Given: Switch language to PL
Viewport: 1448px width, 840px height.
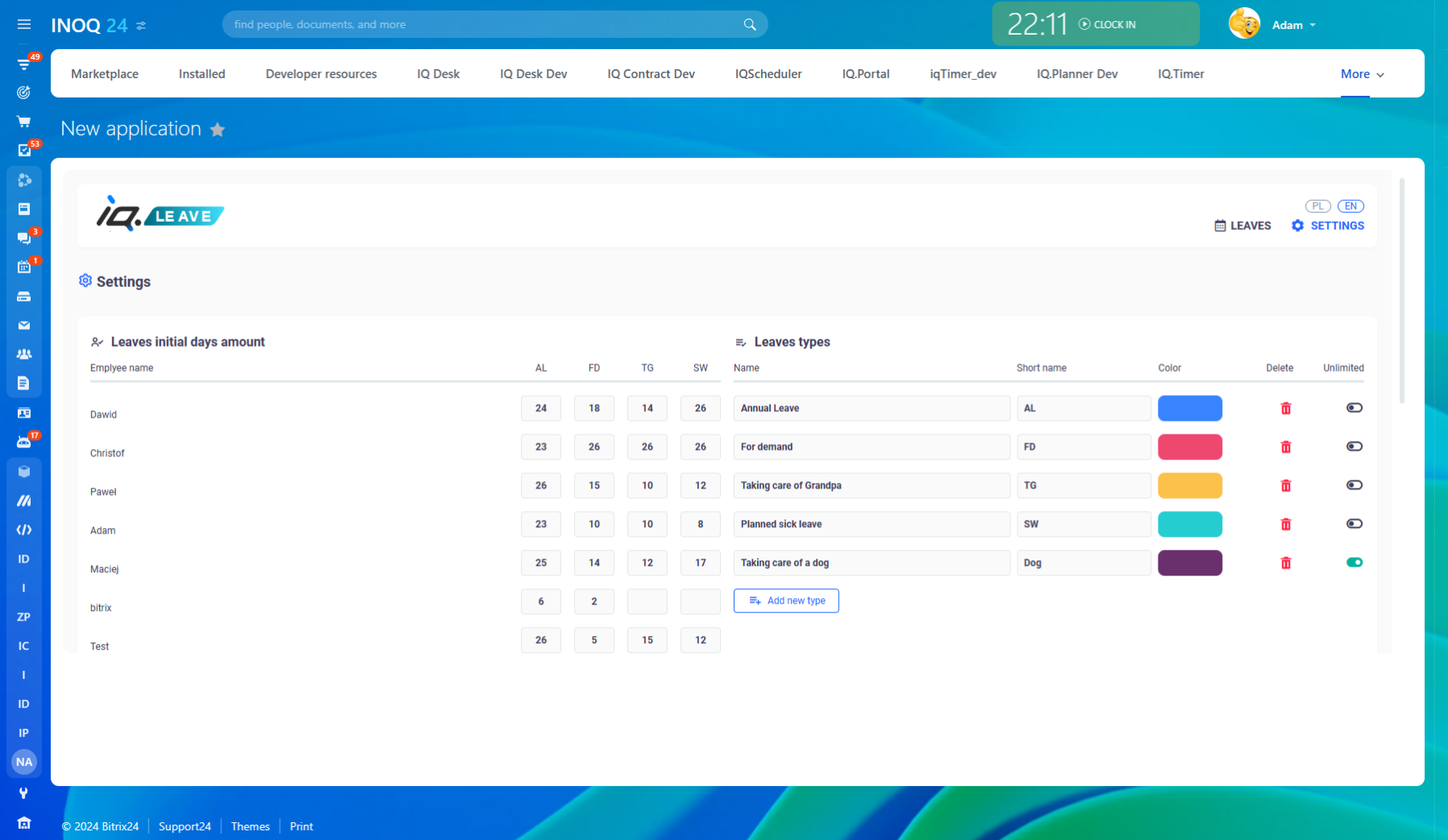Looking at the screenshot, I should pos(1317,206).
